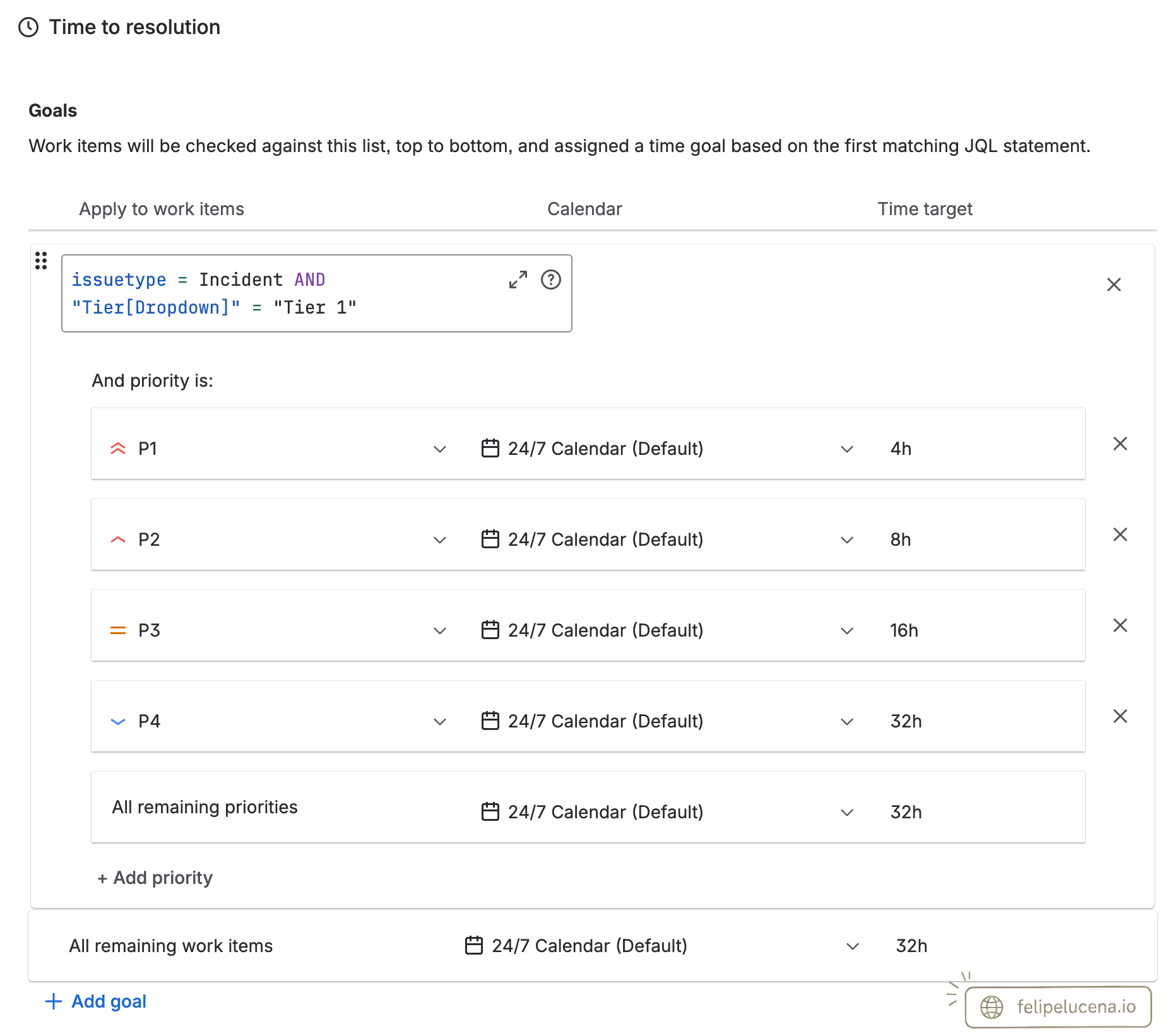Click the drag handle beside the JQL goal
The height and width of the screenshot is (1036, 1174).
coord(41,261)
